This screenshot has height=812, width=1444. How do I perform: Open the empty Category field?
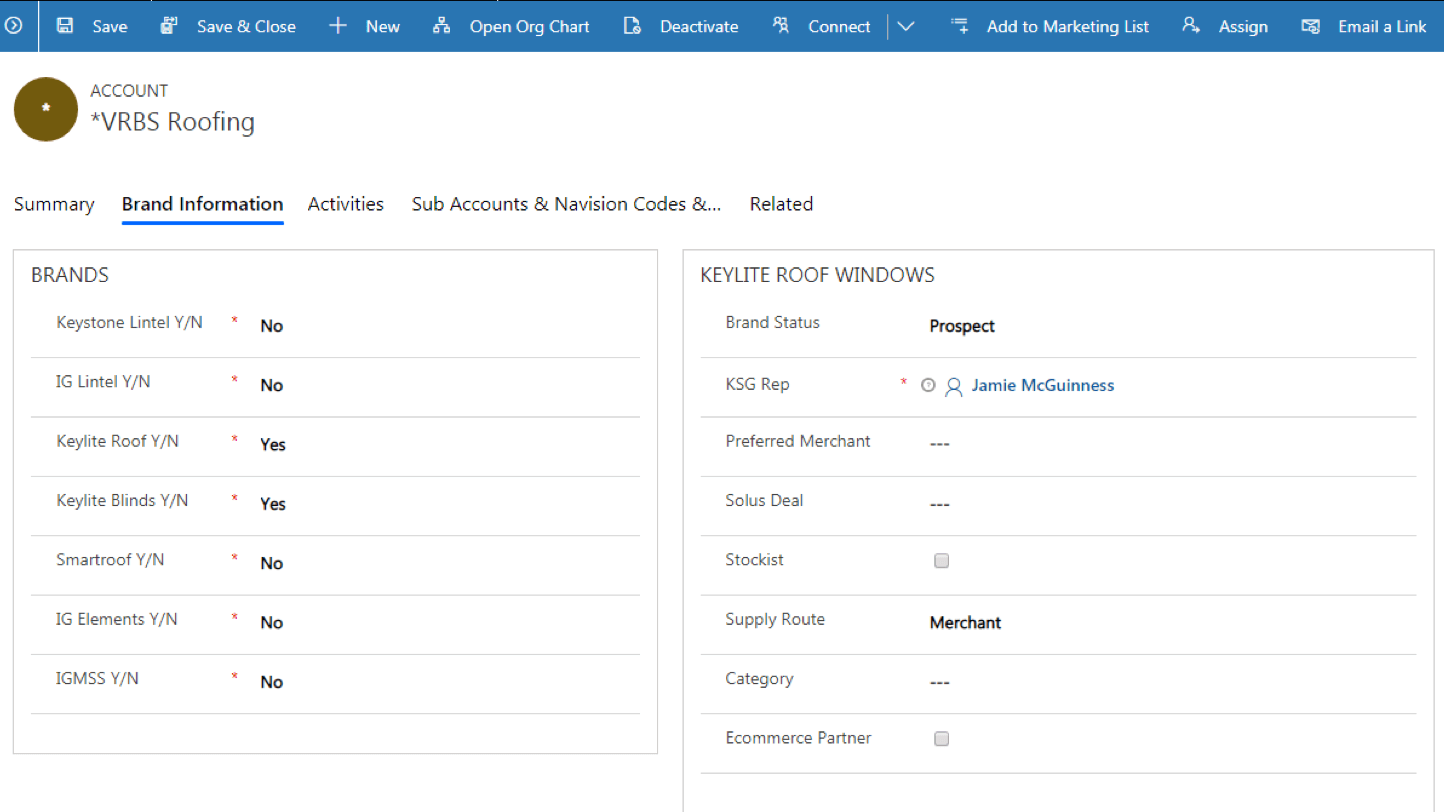click(x=939, y=682)
